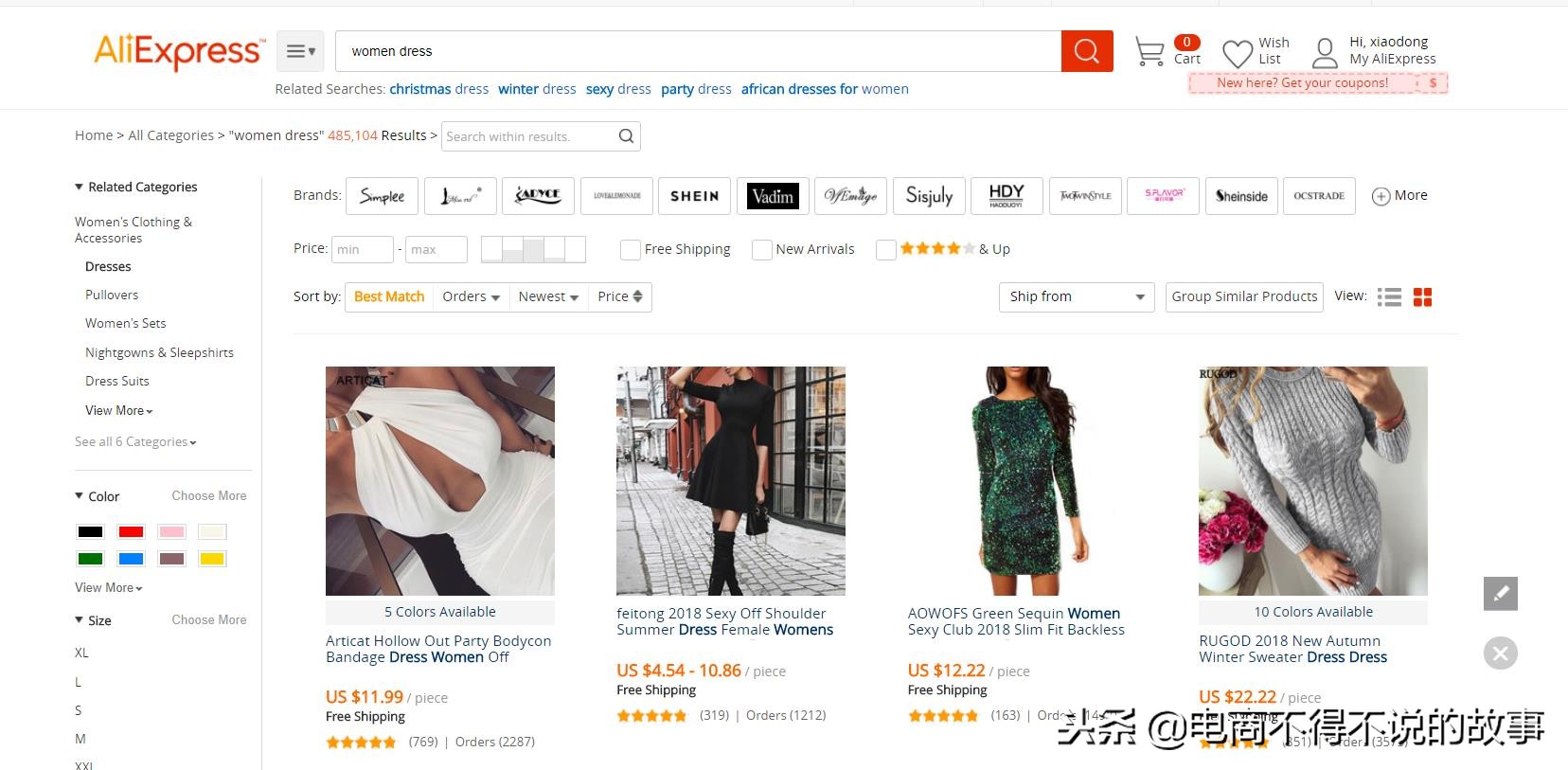Expand View More colors
This screenshot has height=770, width=1568.
(x=109, y=587)
